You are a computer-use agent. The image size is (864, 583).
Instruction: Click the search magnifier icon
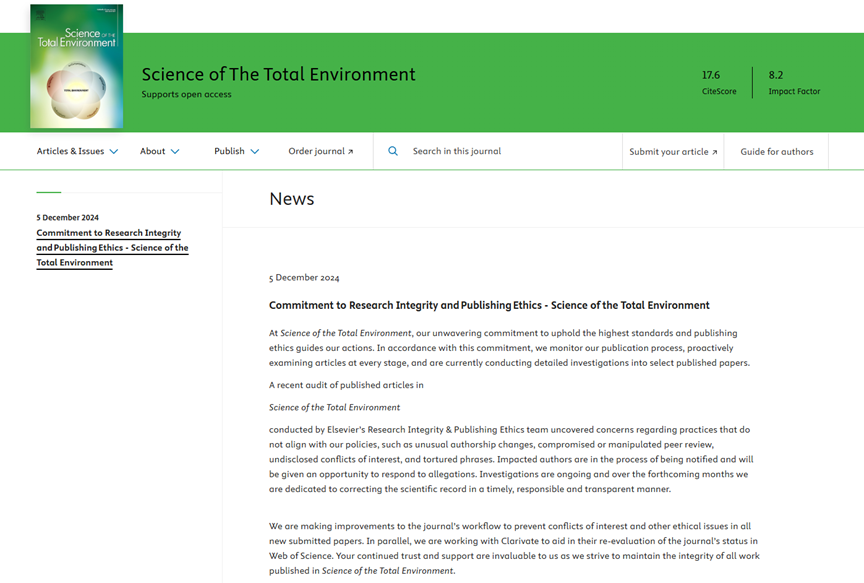pyautogui.click(x=393, y=151)
